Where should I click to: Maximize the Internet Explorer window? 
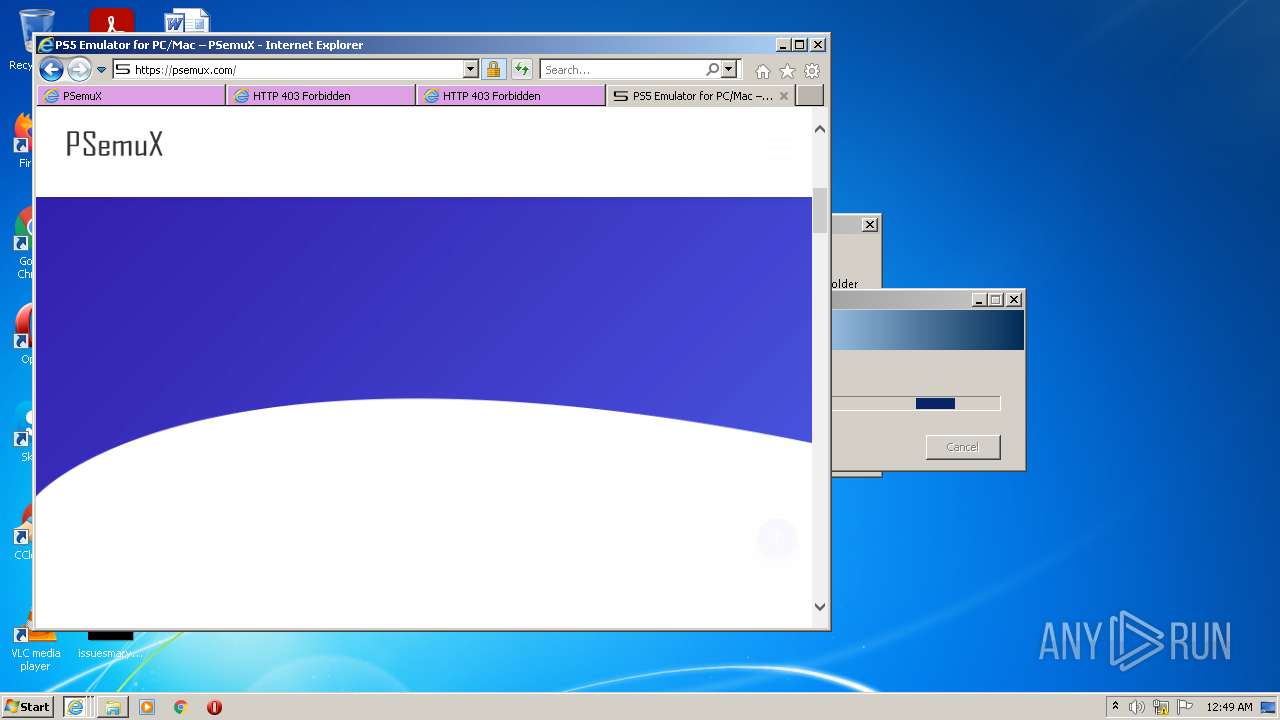tap(799, 45)
